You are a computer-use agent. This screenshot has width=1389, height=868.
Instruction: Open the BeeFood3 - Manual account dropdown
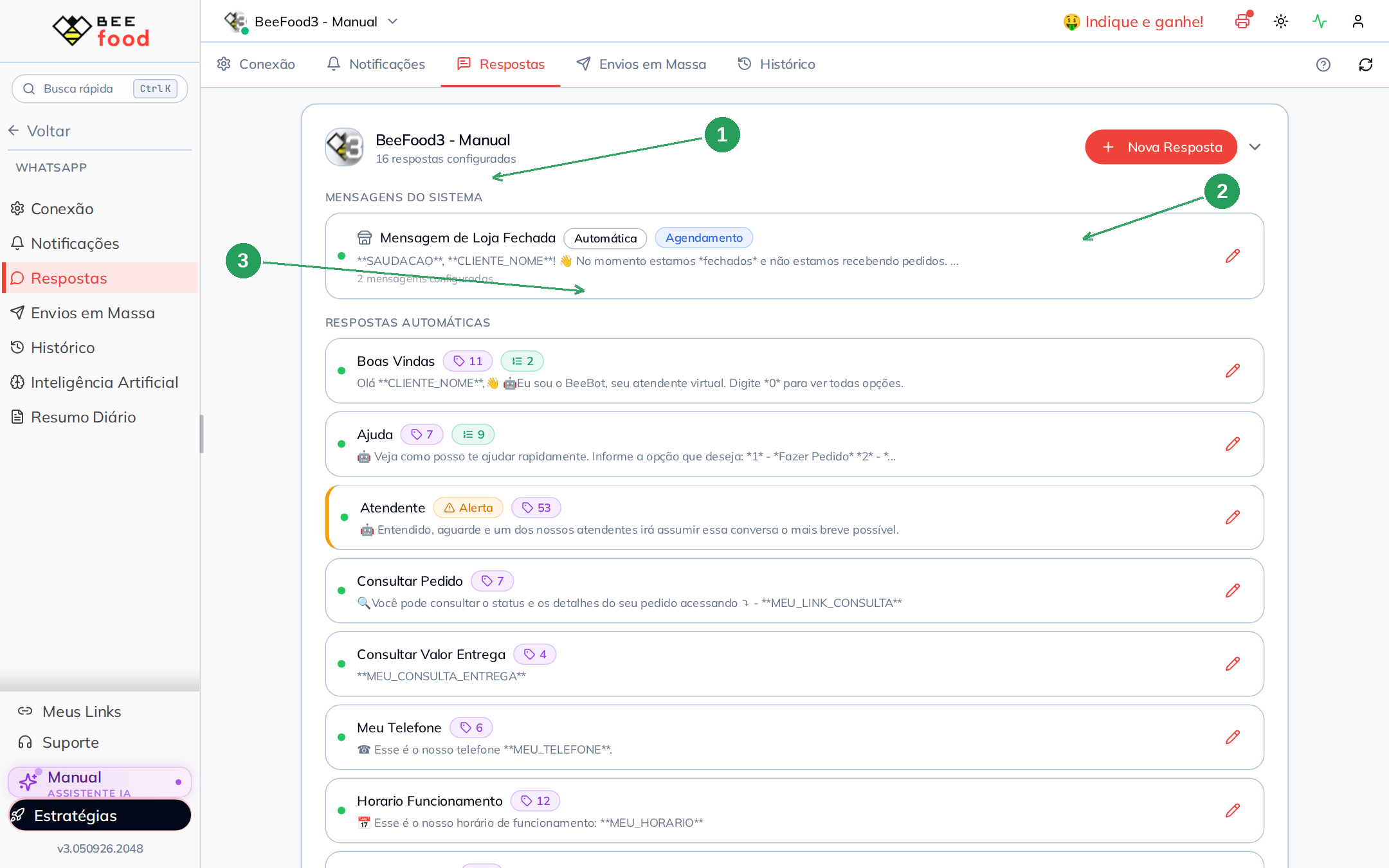(311, 22)
